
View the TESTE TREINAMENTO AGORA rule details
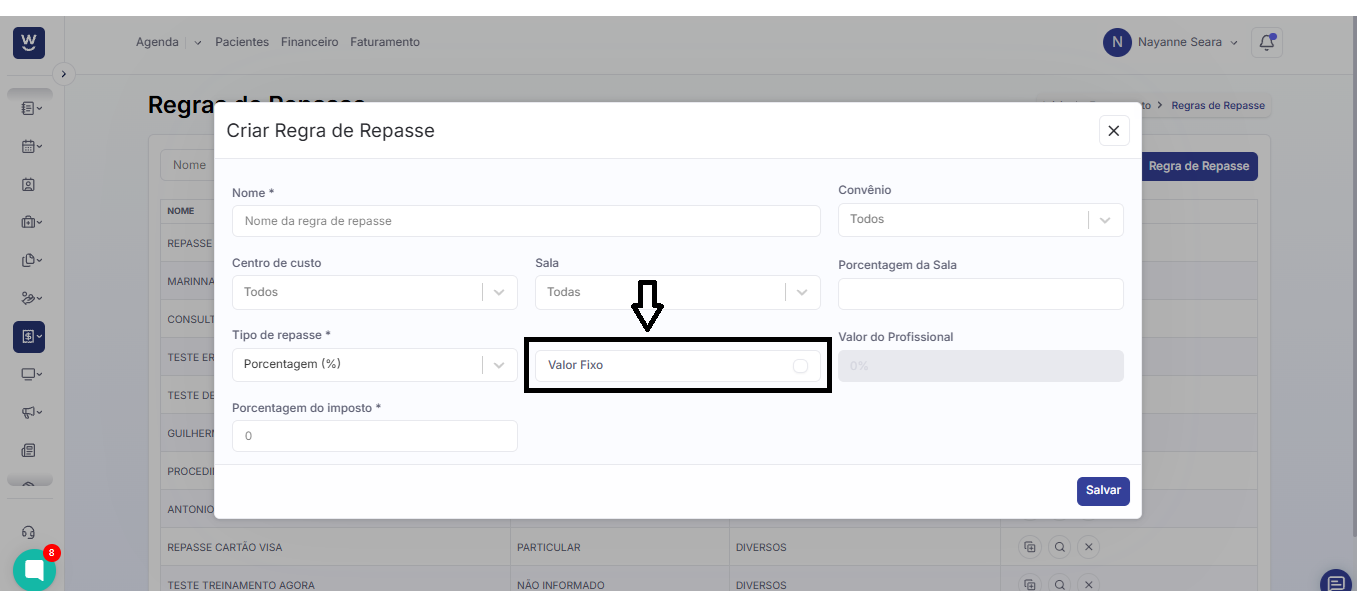click(x=1060, y=584)
